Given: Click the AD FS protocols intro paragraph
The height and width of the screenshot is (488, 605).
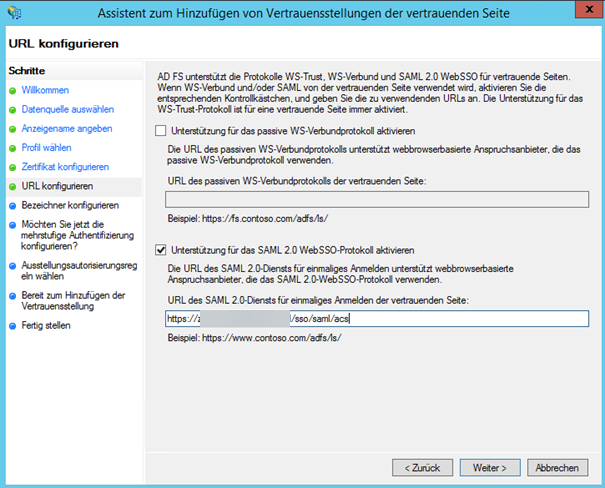Looking at the screenshot, I should coord(370,93).
